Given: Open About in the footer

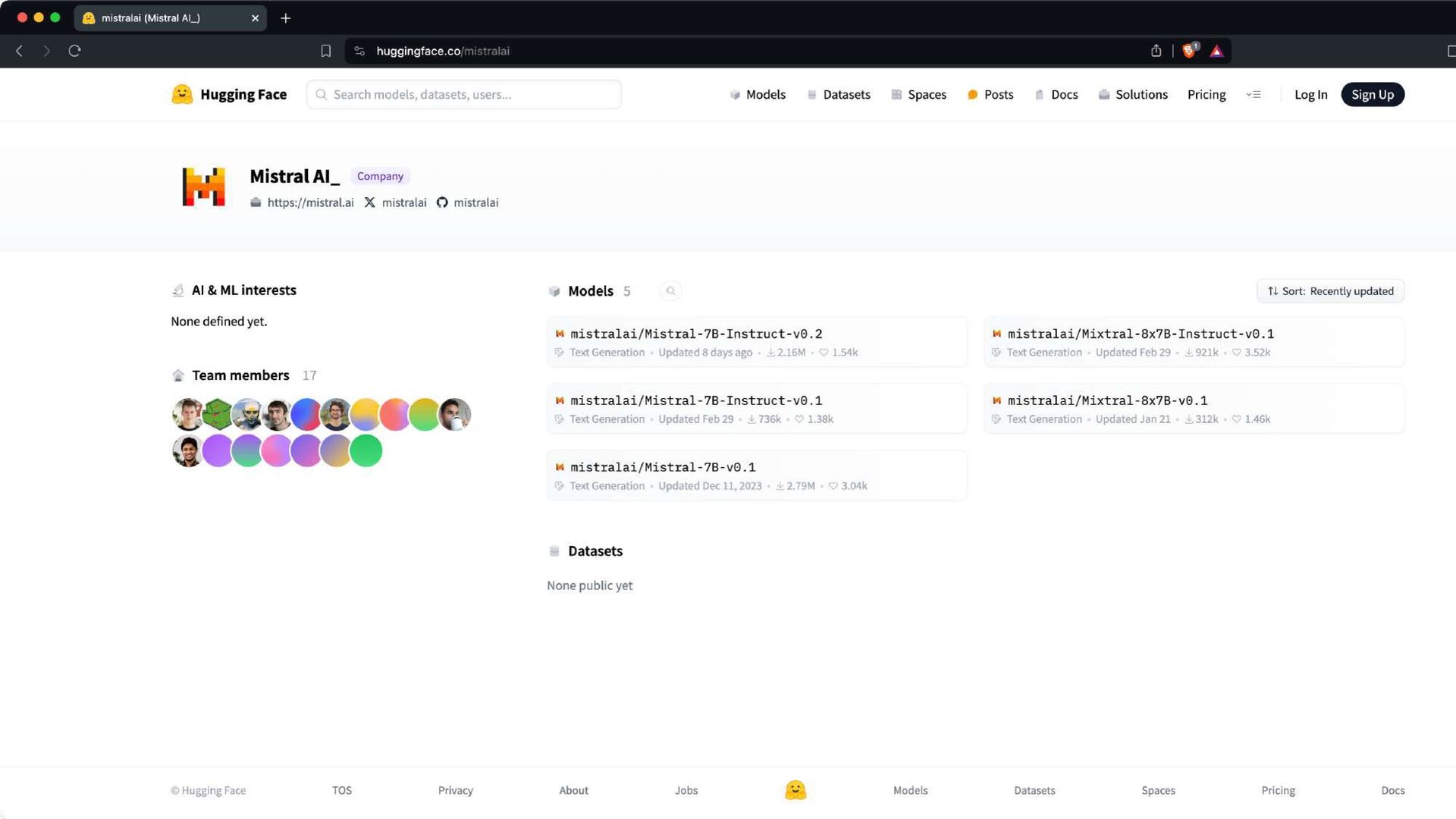Looking at the screenshot, I should (x=574, y=790).
